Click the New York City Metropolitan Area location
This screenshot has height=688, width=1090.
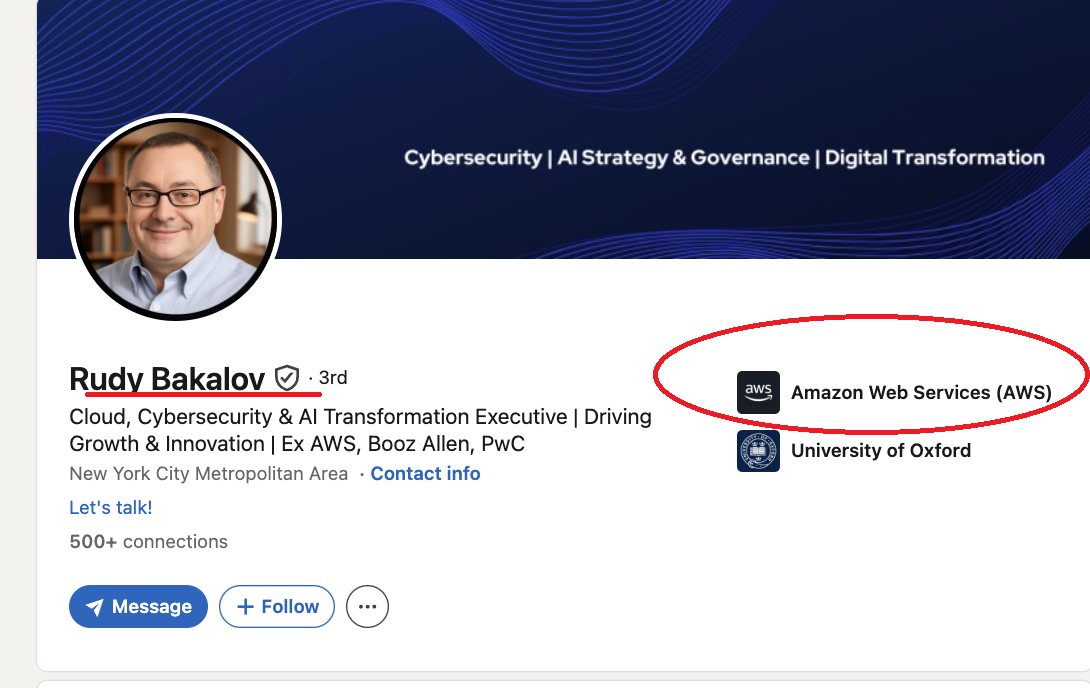(x=209, y=474)
